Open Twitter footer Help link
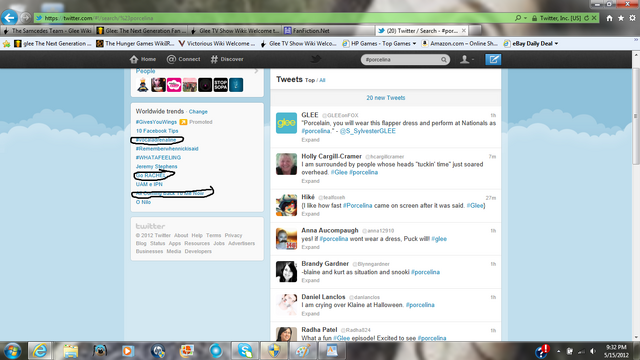Image resolution: width=640 pixels, height=360 pixels. pos(197,236)
